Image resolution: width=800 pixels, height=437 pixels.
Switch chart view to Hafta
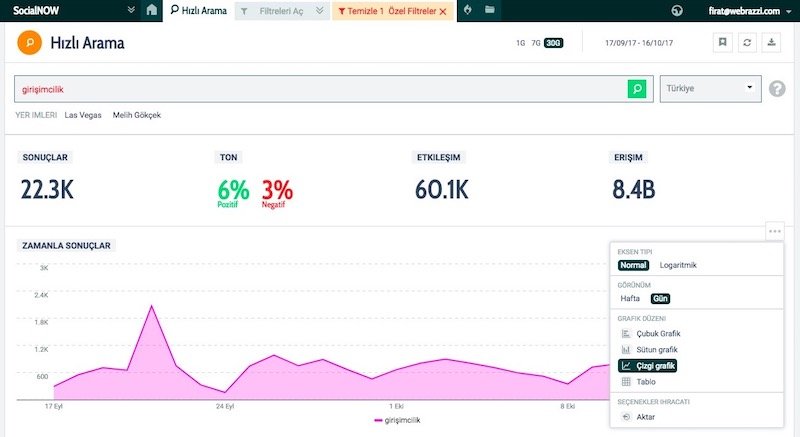pos(630,298)
